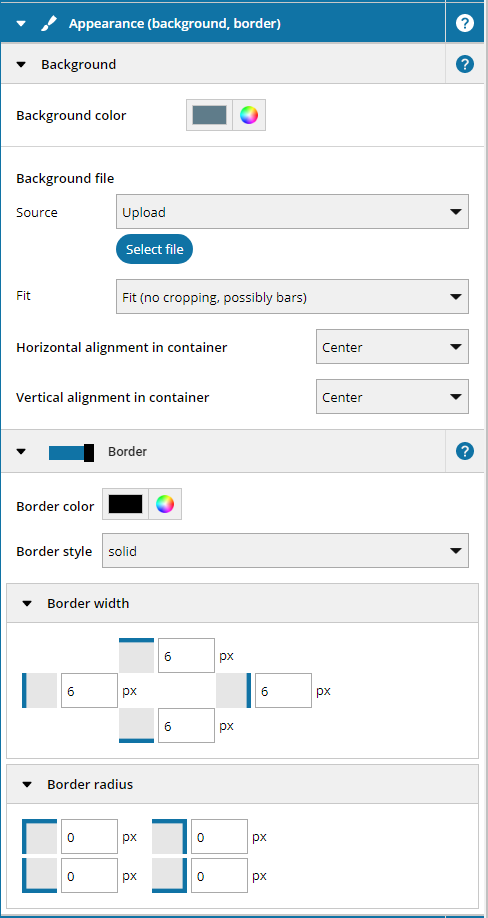Click the left border width icon

(40, 690)
